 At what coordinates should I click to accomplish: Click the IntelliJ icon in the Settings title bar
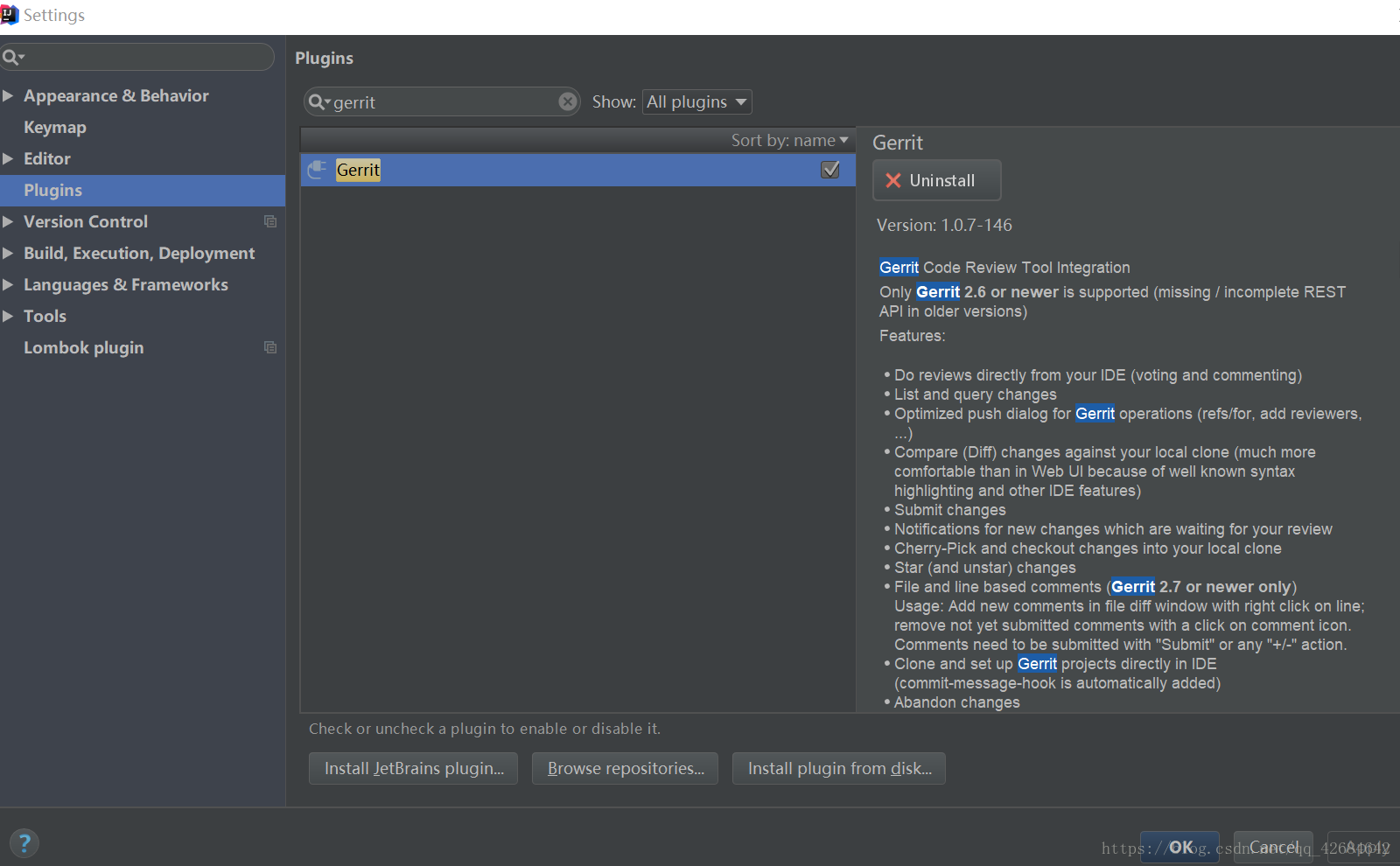pos(9,15)
